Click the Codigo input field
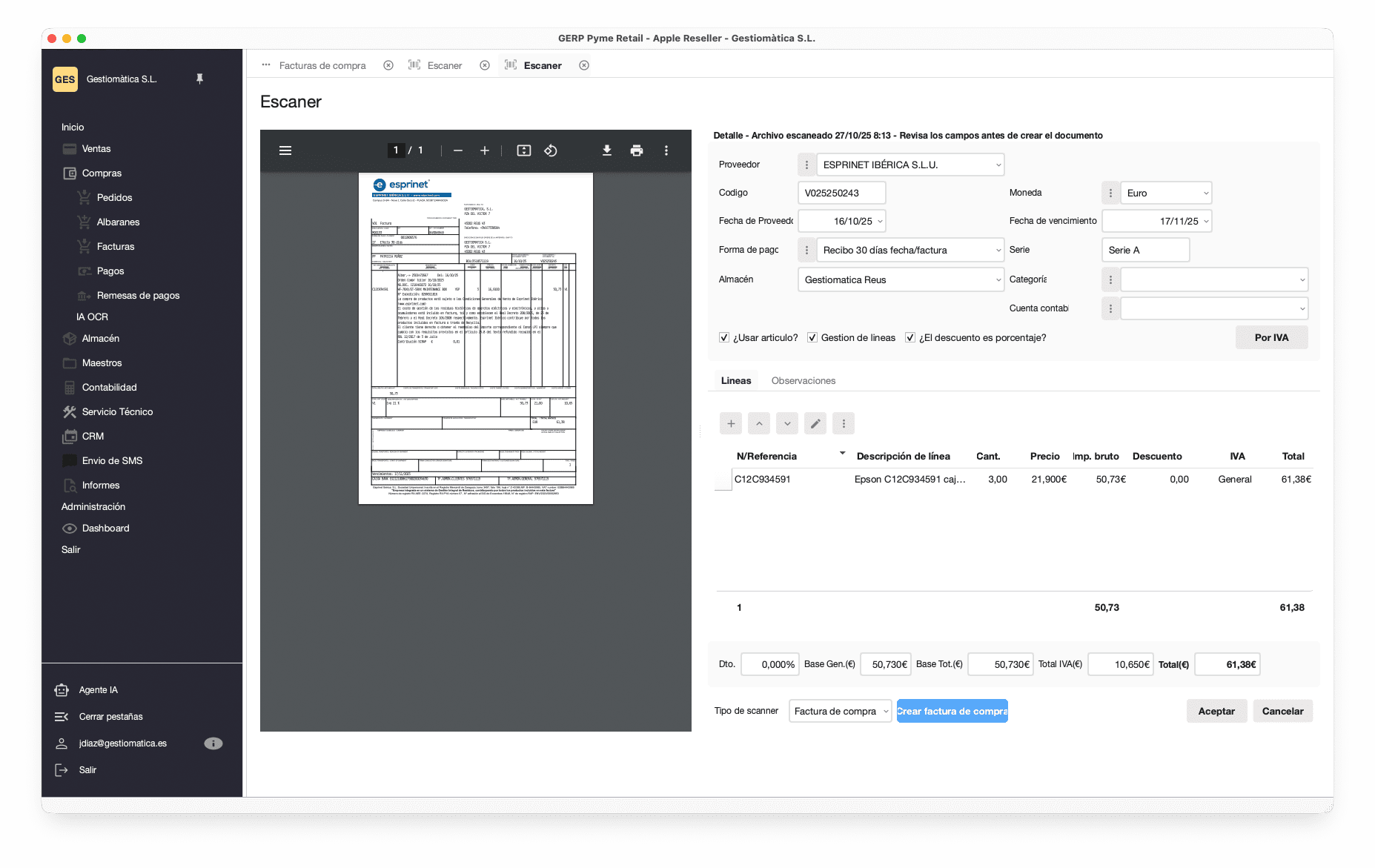 point(841,193)
